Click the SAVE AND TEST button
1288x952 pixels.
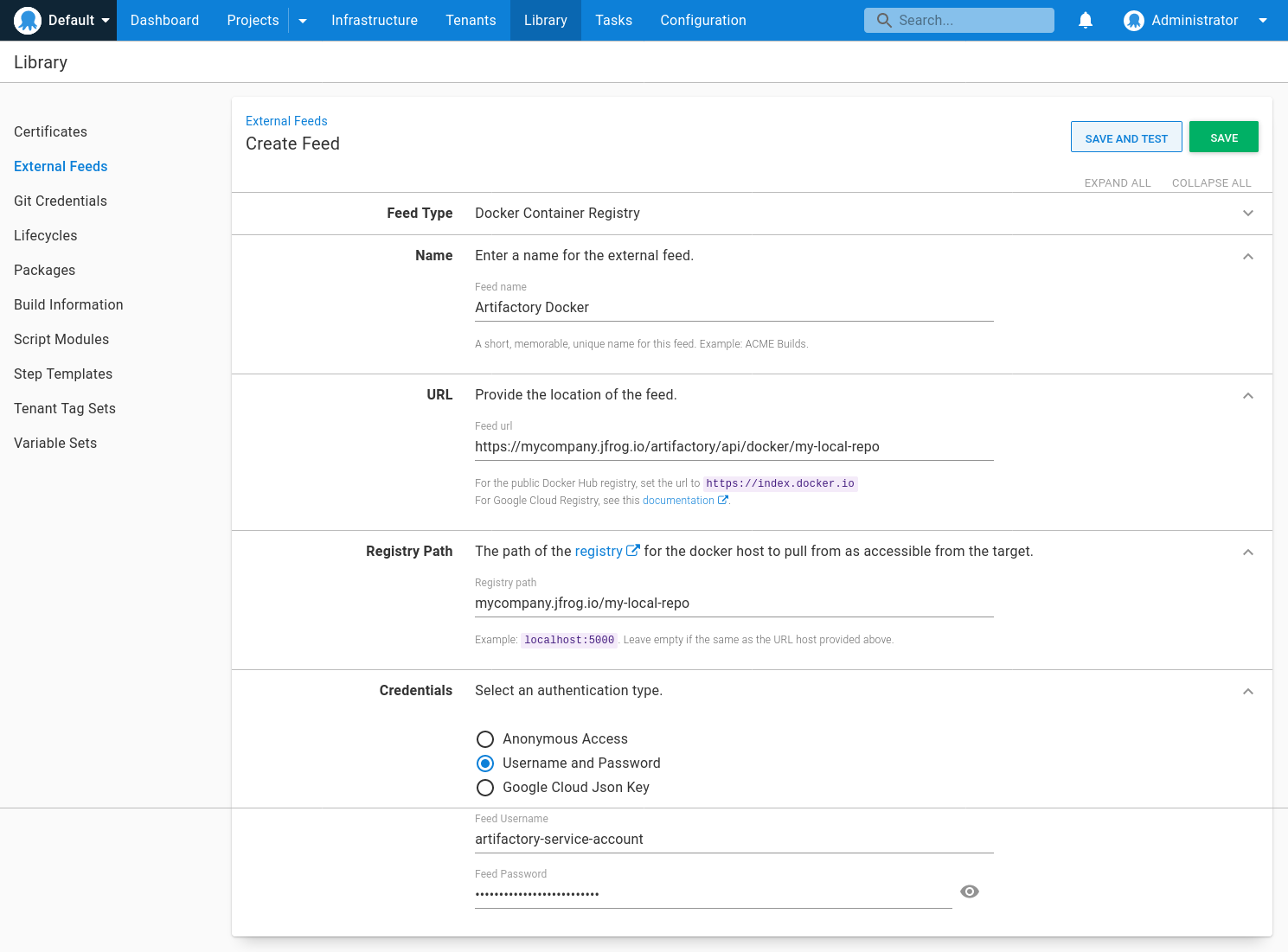click(1126, 137)
